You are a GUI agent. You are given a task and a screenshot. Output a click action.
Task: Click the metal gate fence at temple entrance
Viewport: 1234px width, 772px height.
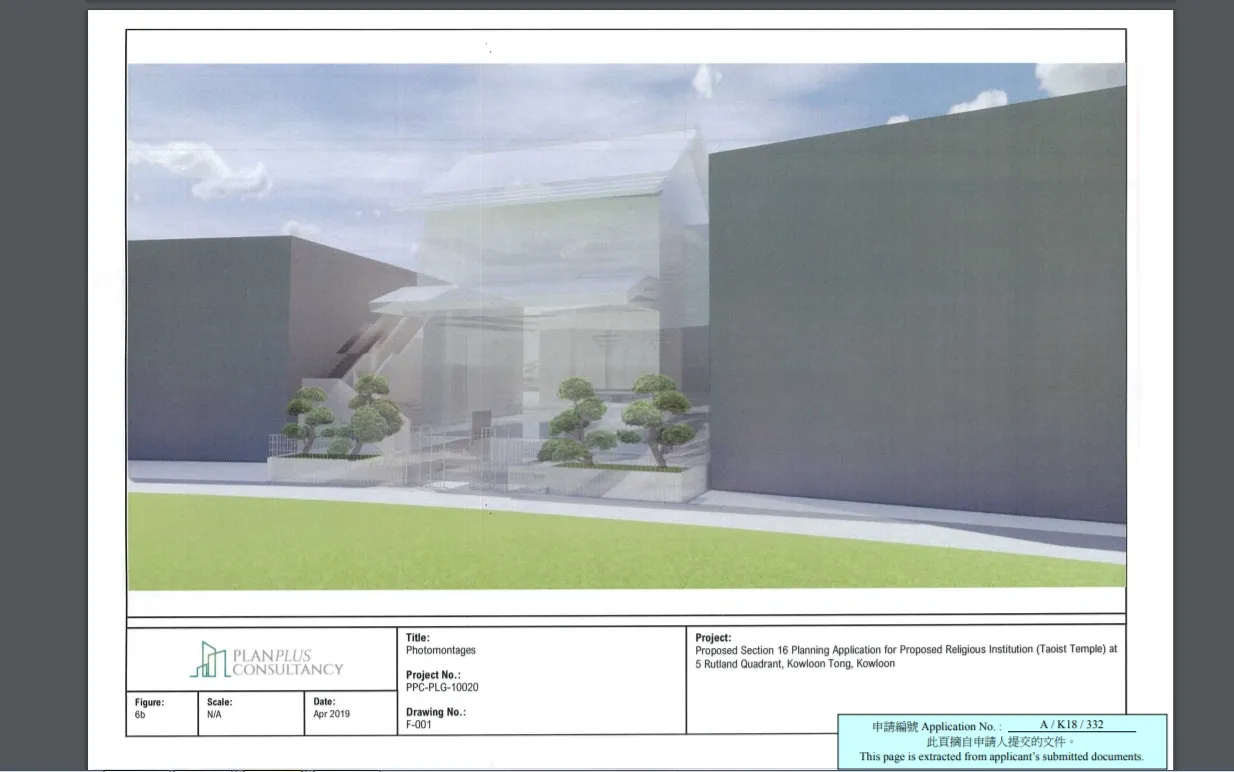[x=455, y=458]
